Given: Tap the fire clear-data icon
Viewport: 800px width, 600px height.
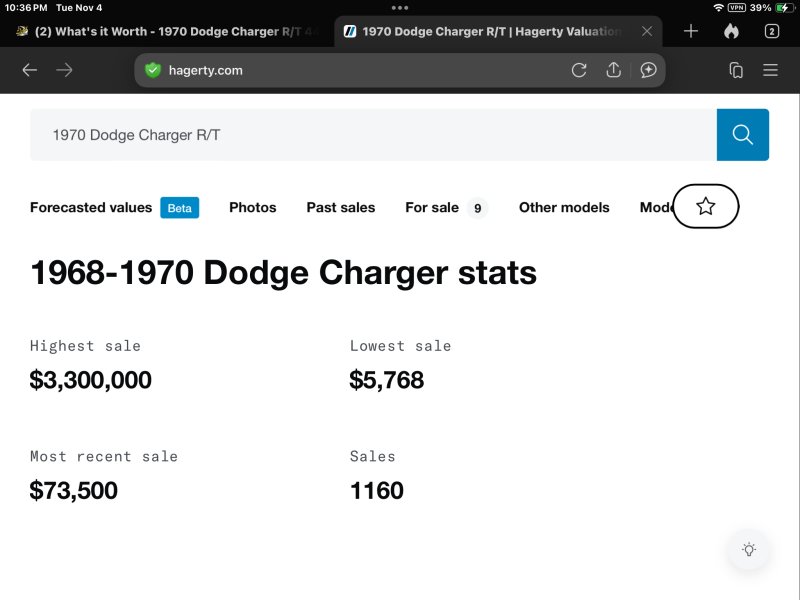Looking at the screenshot, I should click(731, 31).
